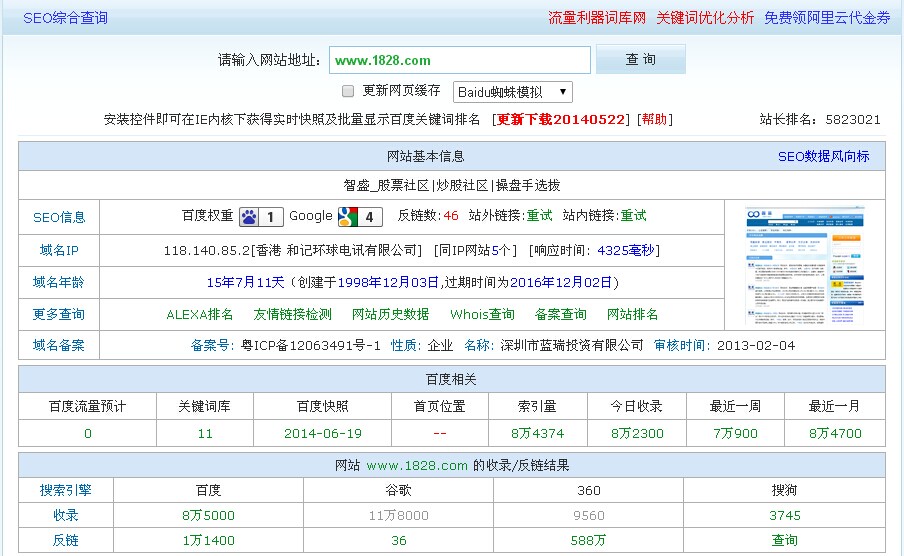Click the 更多查询 row label
The height and width of the screenshot is (556, 904).
click(x=59, y=314)
